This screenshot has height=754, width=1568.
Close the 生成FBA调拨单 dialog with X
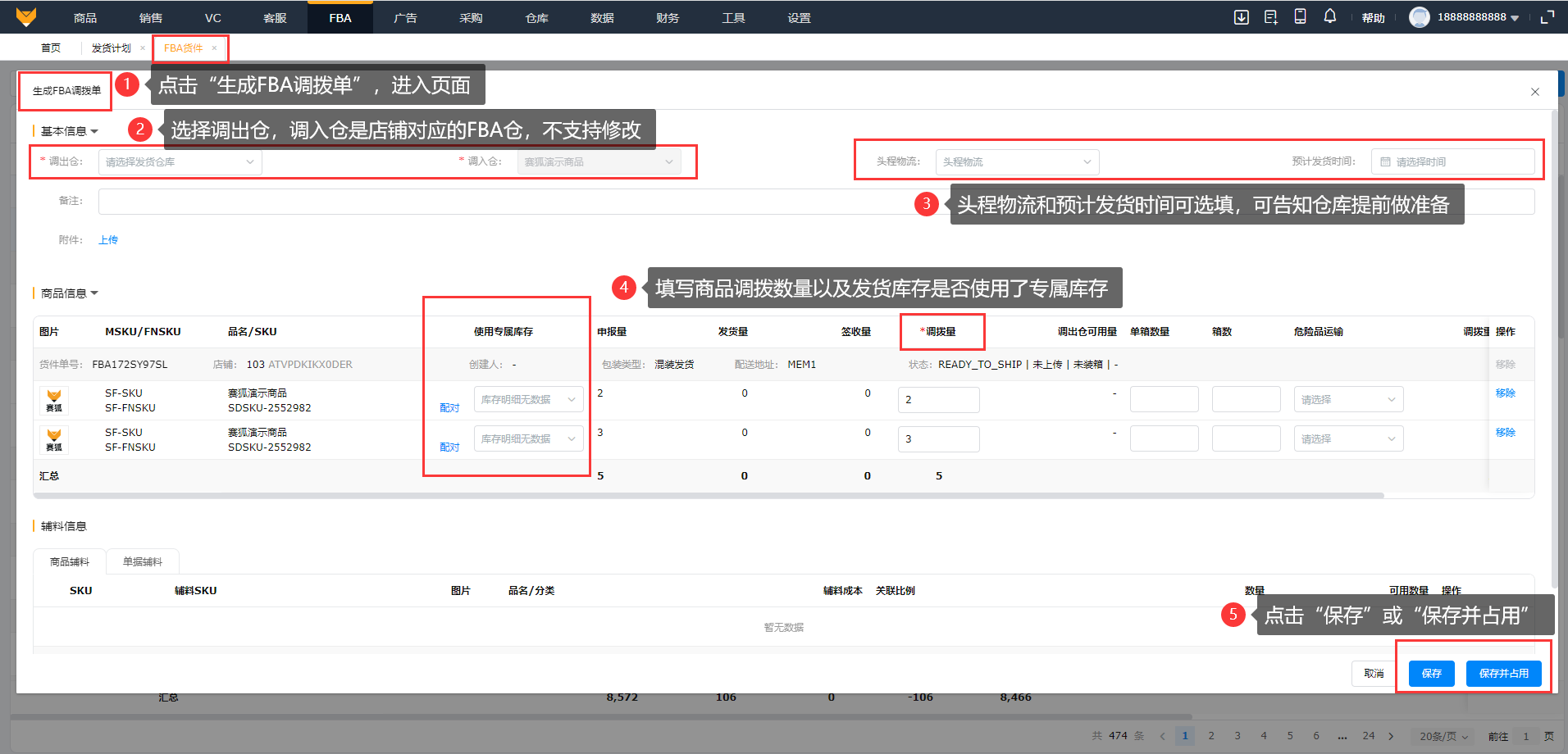1534,92
